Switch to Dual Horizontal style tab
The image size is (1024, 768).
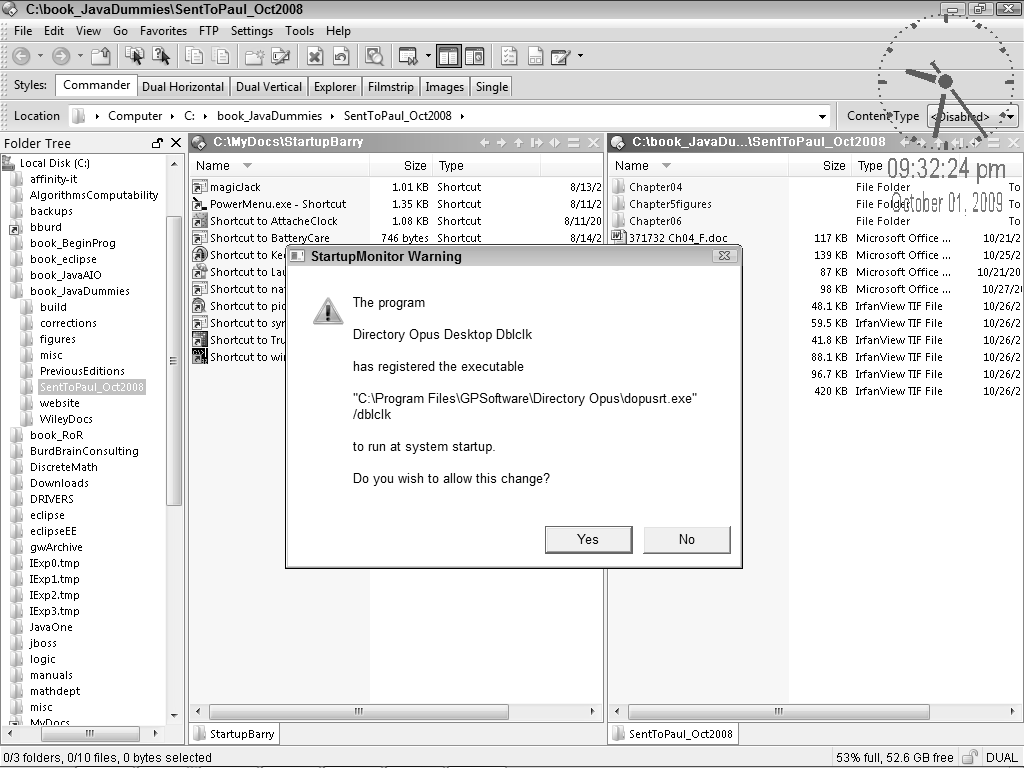click(x=183, y=87)
